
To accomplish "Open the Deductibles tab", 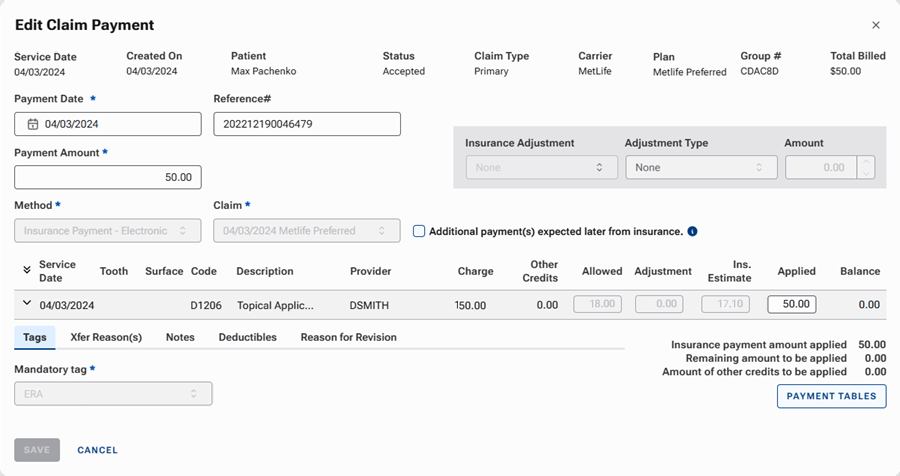I will pyautogui.click(x=247, y=337).
